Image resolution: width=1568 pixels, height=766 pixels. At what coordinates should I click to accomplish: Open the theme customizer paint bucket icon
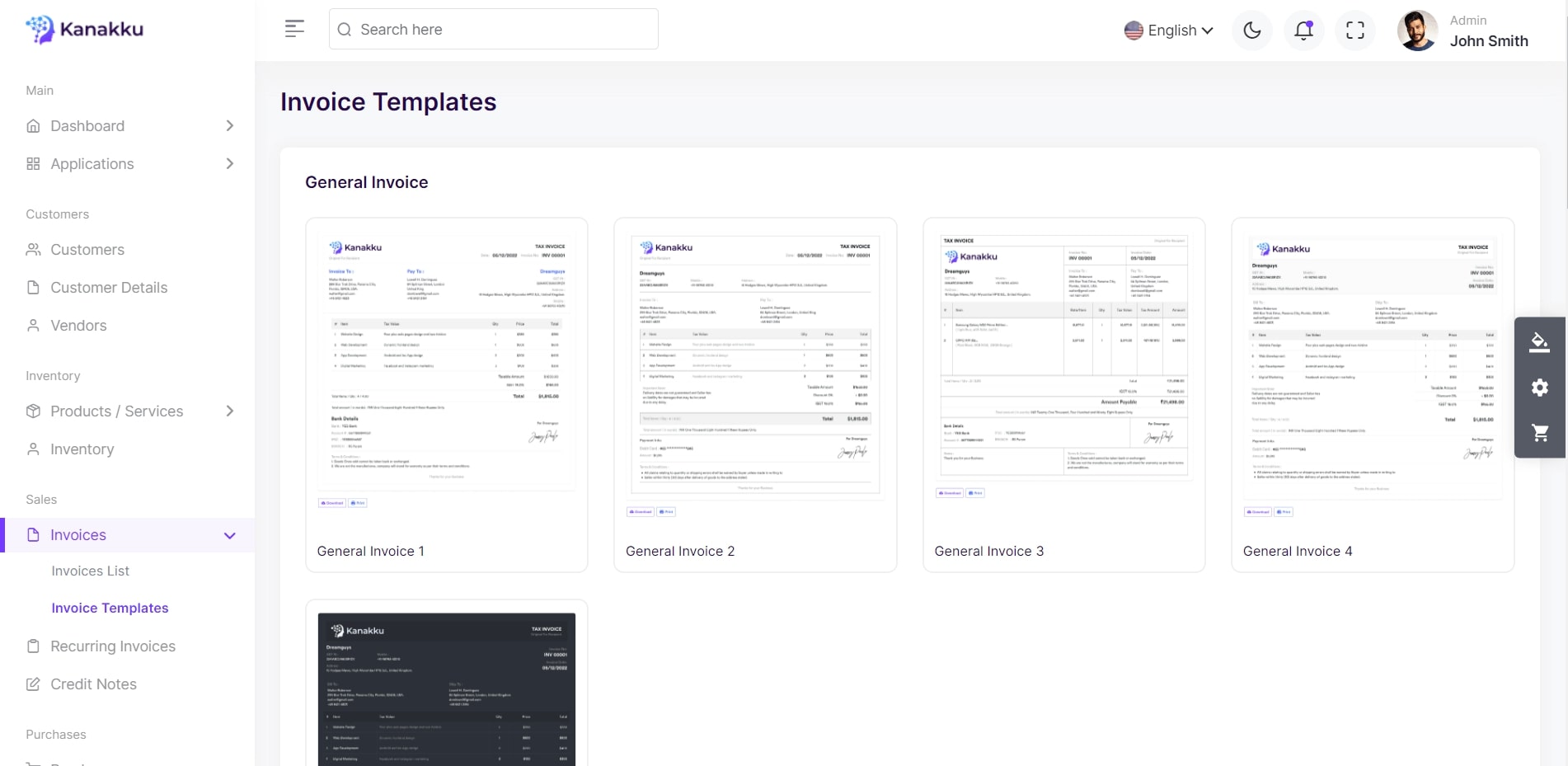coord(1538,341)
